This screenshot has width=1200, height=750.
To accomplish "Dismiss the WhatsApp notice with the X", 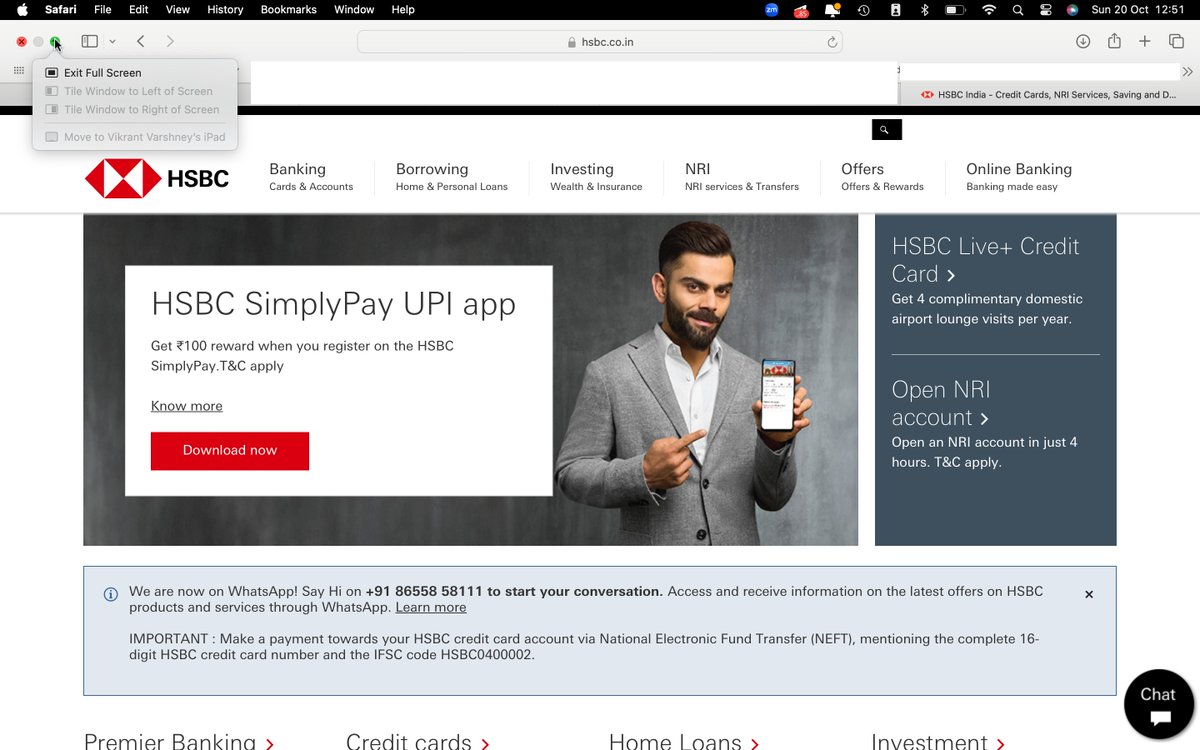I will 1089,594.
